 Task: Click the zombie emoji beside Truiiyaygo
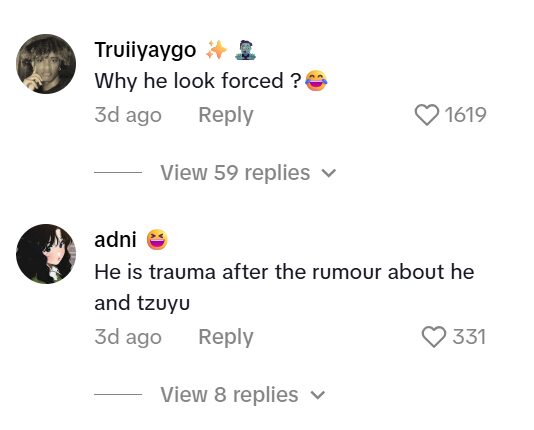[246, 50]
